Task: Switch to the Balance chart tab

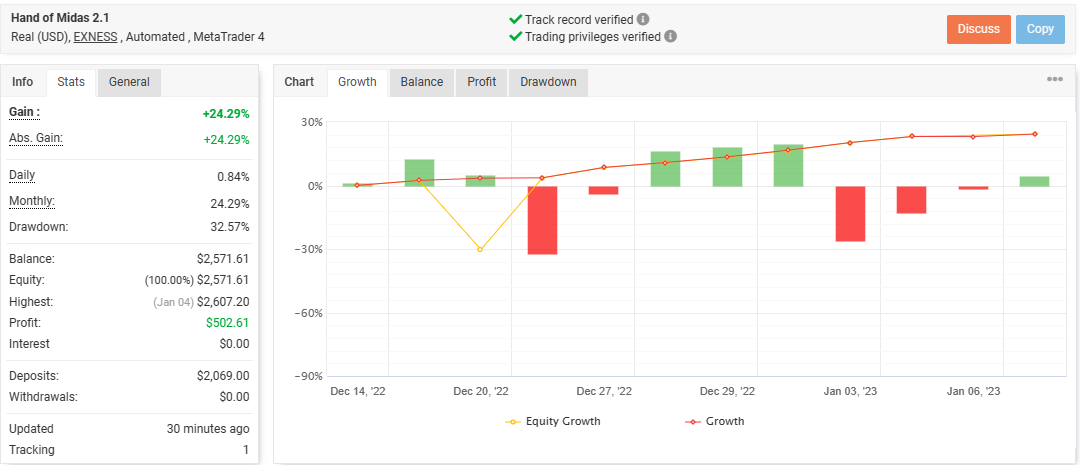Action: click(x=422, y=82)
